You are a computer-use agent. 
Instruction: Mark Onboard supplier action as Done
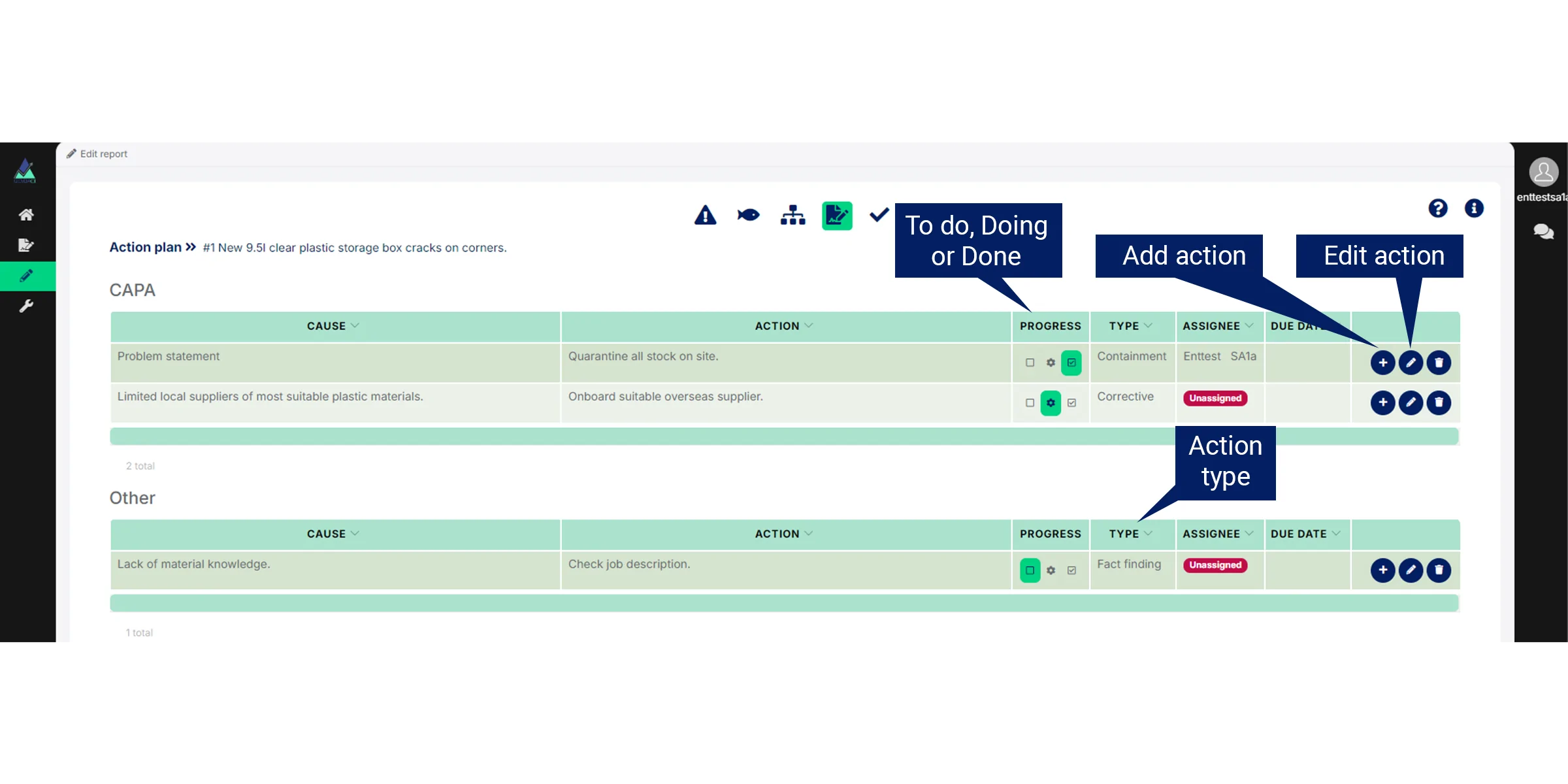click(1071, 403)
